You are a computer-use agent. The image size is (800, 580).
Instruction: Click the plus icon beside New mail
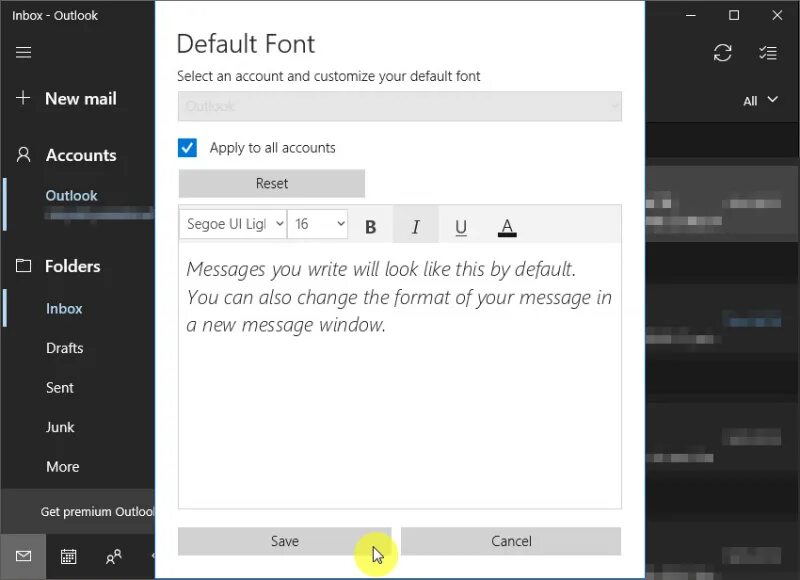point(23,97)
